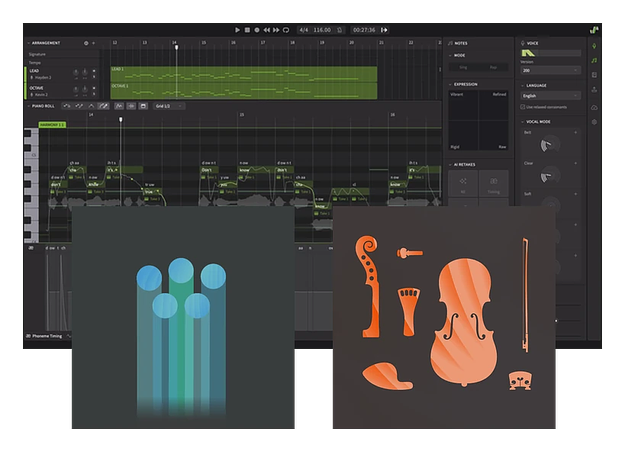Click the voice database thumbnail in Voice panel
The image size is (625, 452).
point(529,53)
